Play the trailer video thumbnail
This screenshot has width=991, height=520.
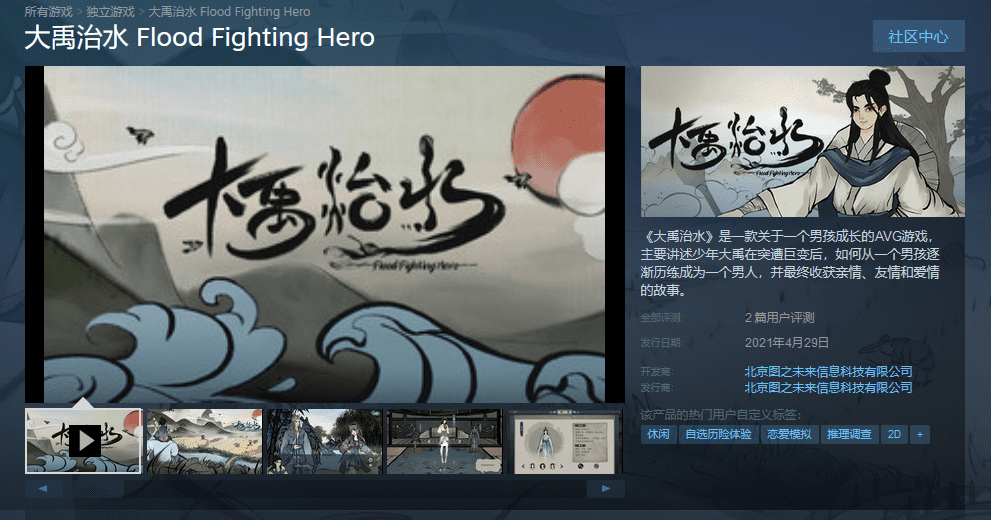tap(83, 441)
